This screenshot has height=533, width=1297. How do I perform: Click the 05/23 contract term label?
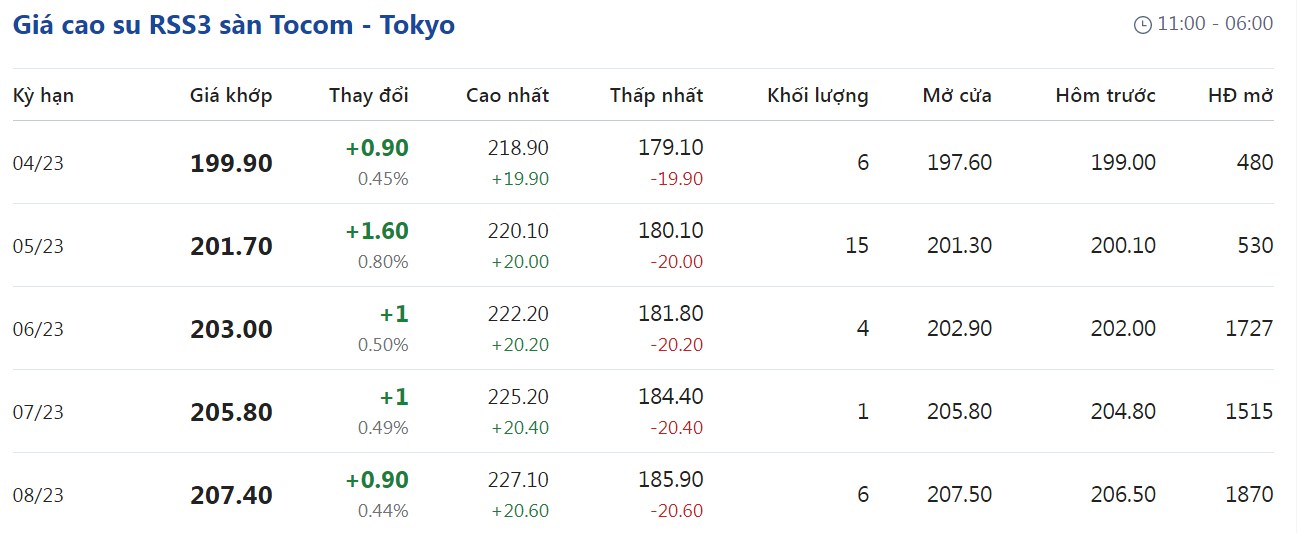coord(38,246)
